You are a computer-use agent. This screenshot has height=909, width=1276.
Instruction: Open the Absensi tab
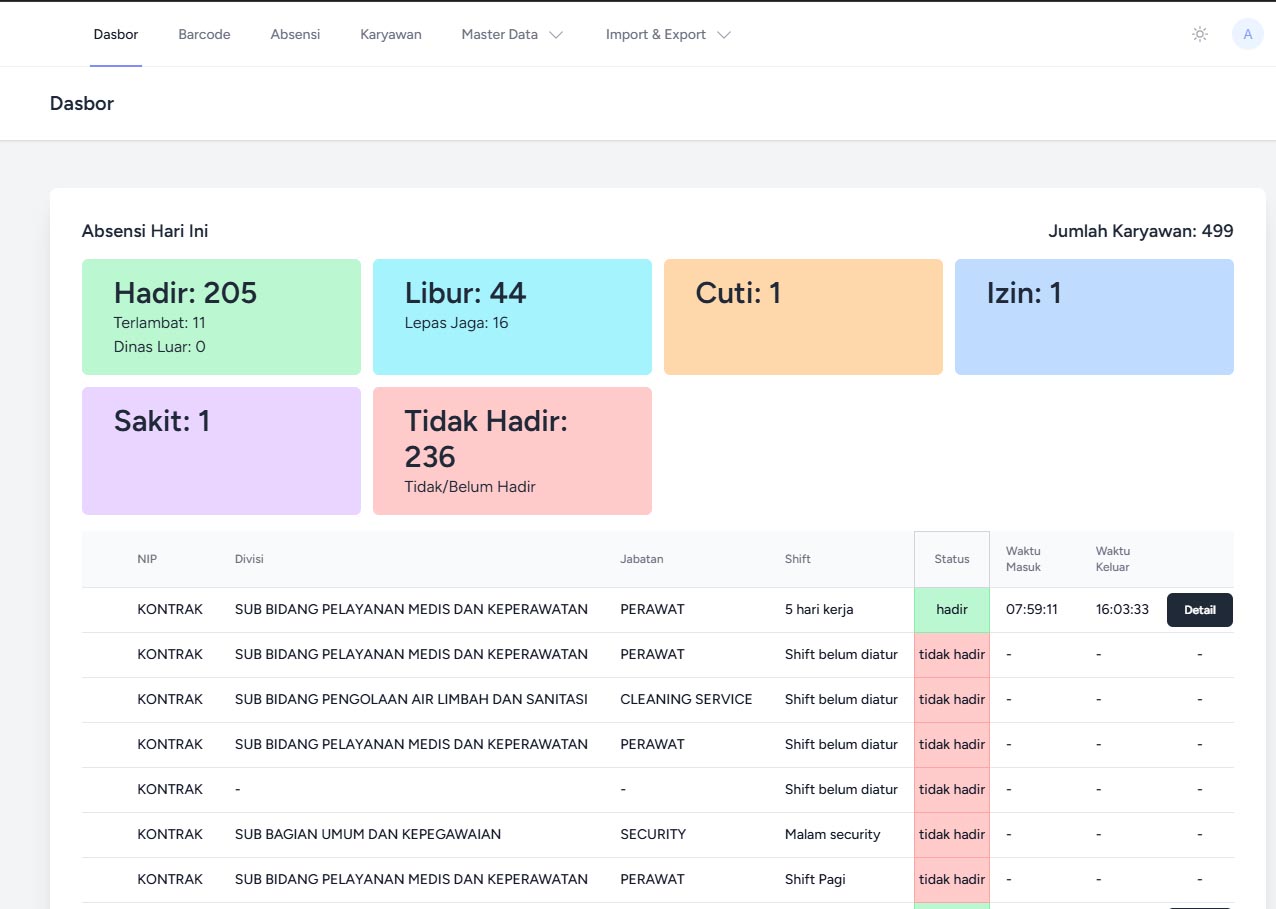[295, 34]
